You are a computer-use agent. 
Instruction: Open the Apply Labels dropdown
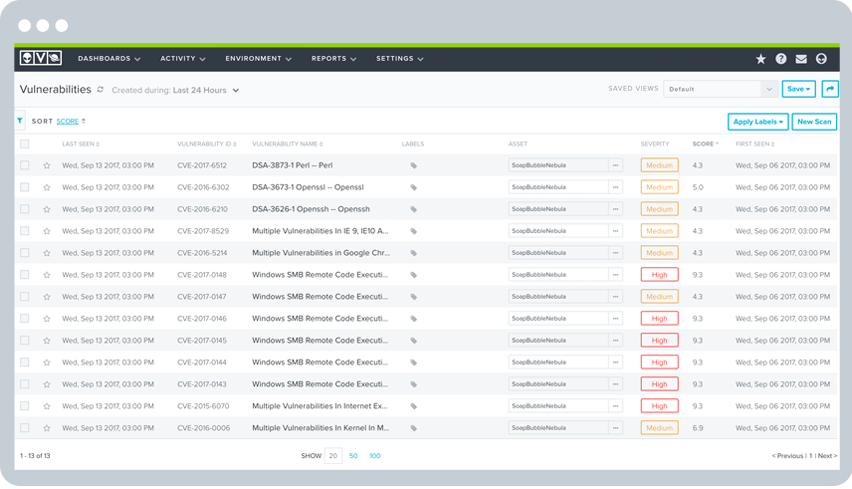[757, 121]
